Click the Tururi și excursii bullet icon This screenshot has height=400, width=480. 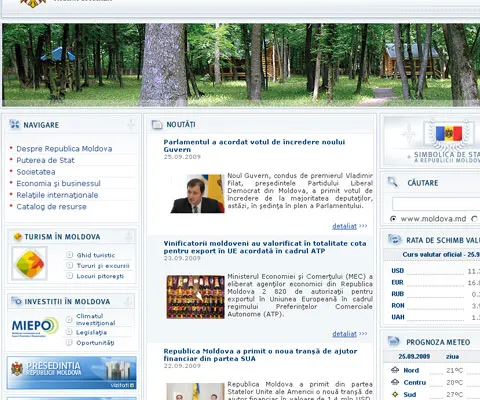click(x=69, y=265)
